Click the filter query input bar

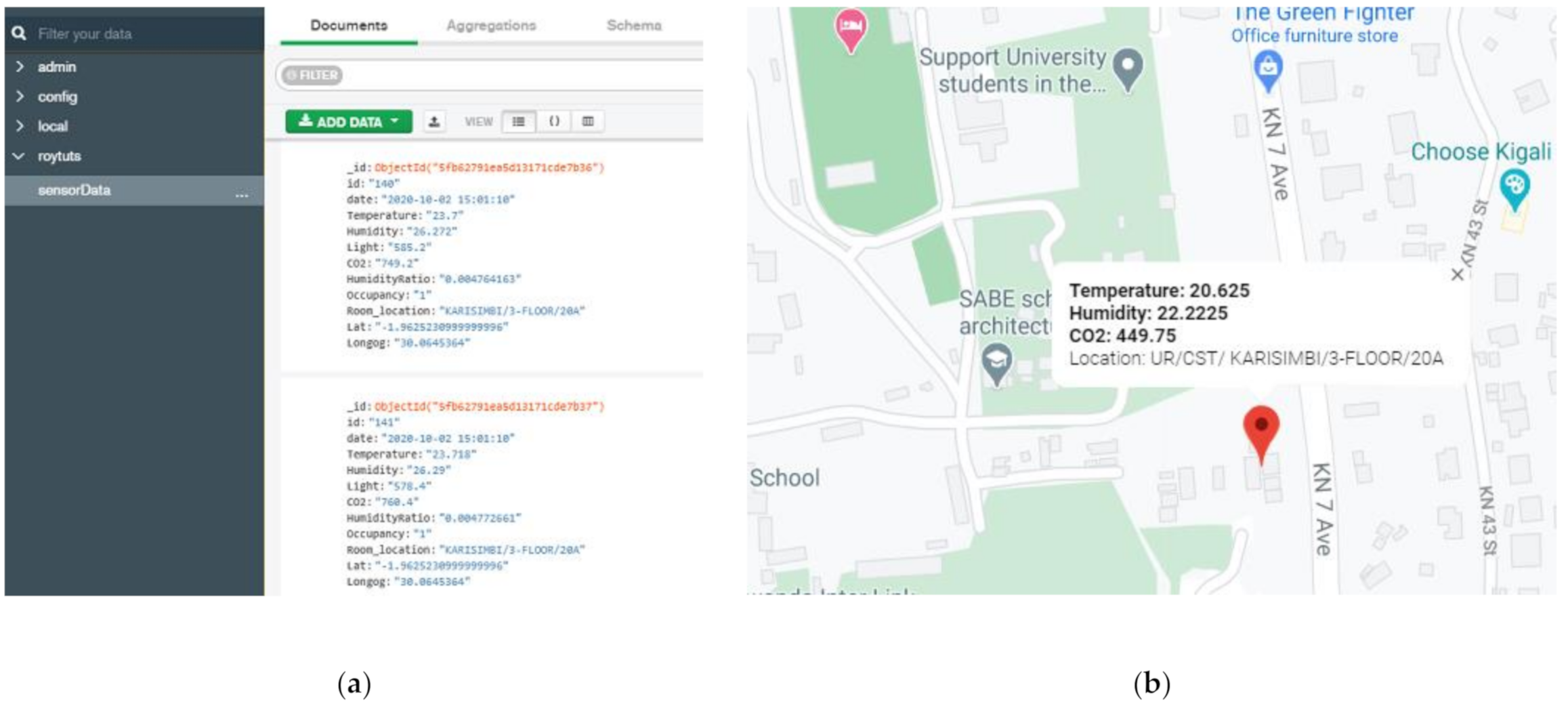(x=490, y=75)
